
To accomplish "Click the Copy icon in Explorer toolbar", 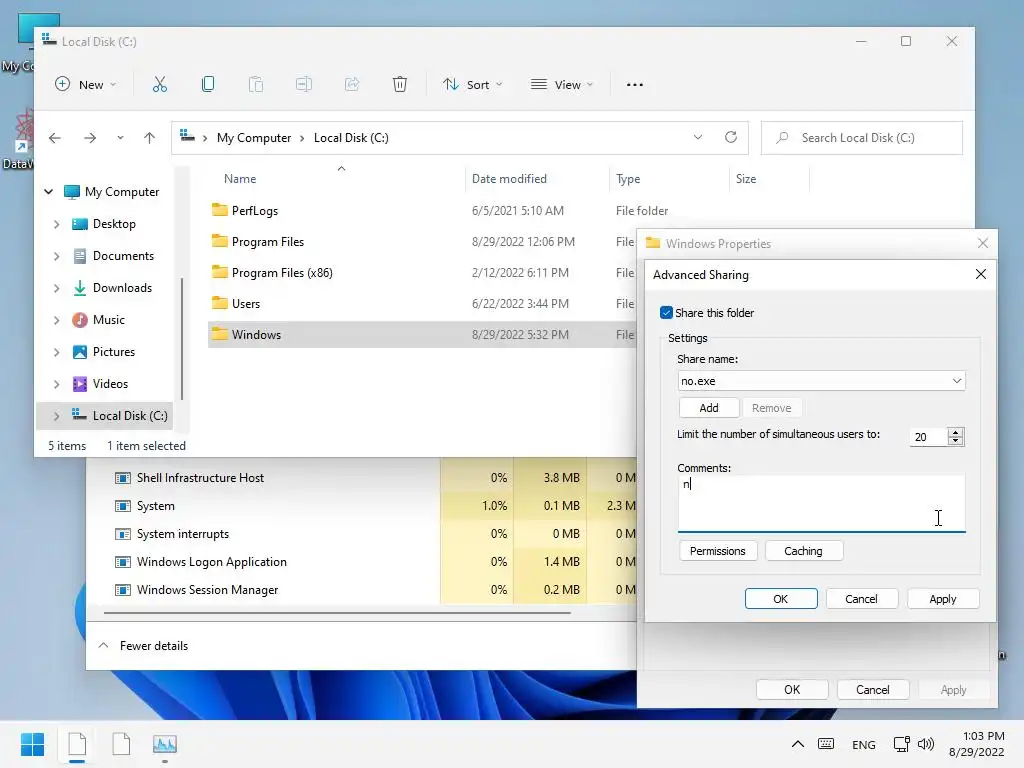I will pyautogui.click(x=208, y=84).
